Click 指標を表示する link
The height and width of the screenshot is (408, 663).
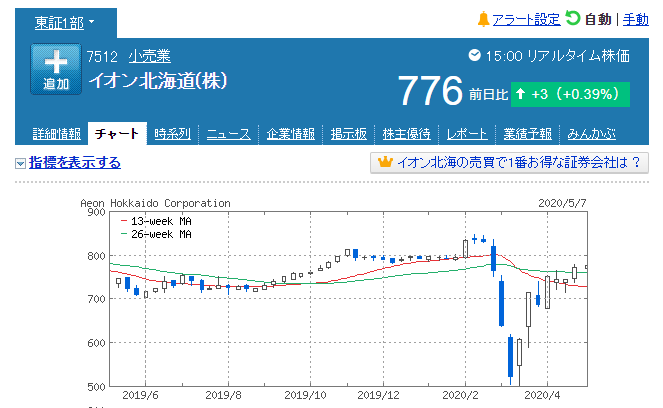click(x=75, y=163)
